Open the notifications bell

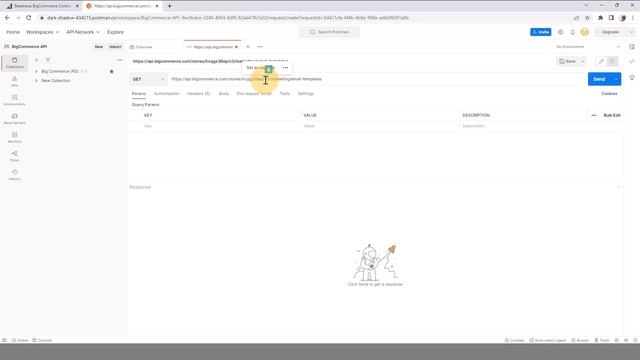[x=572, y=32]
